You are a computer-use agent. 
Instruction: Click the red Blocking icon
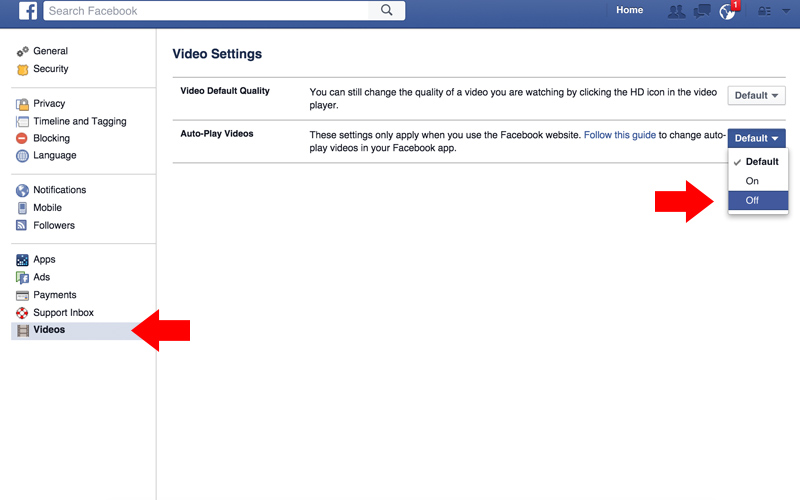pyautogui.click(x=22, y=138)
